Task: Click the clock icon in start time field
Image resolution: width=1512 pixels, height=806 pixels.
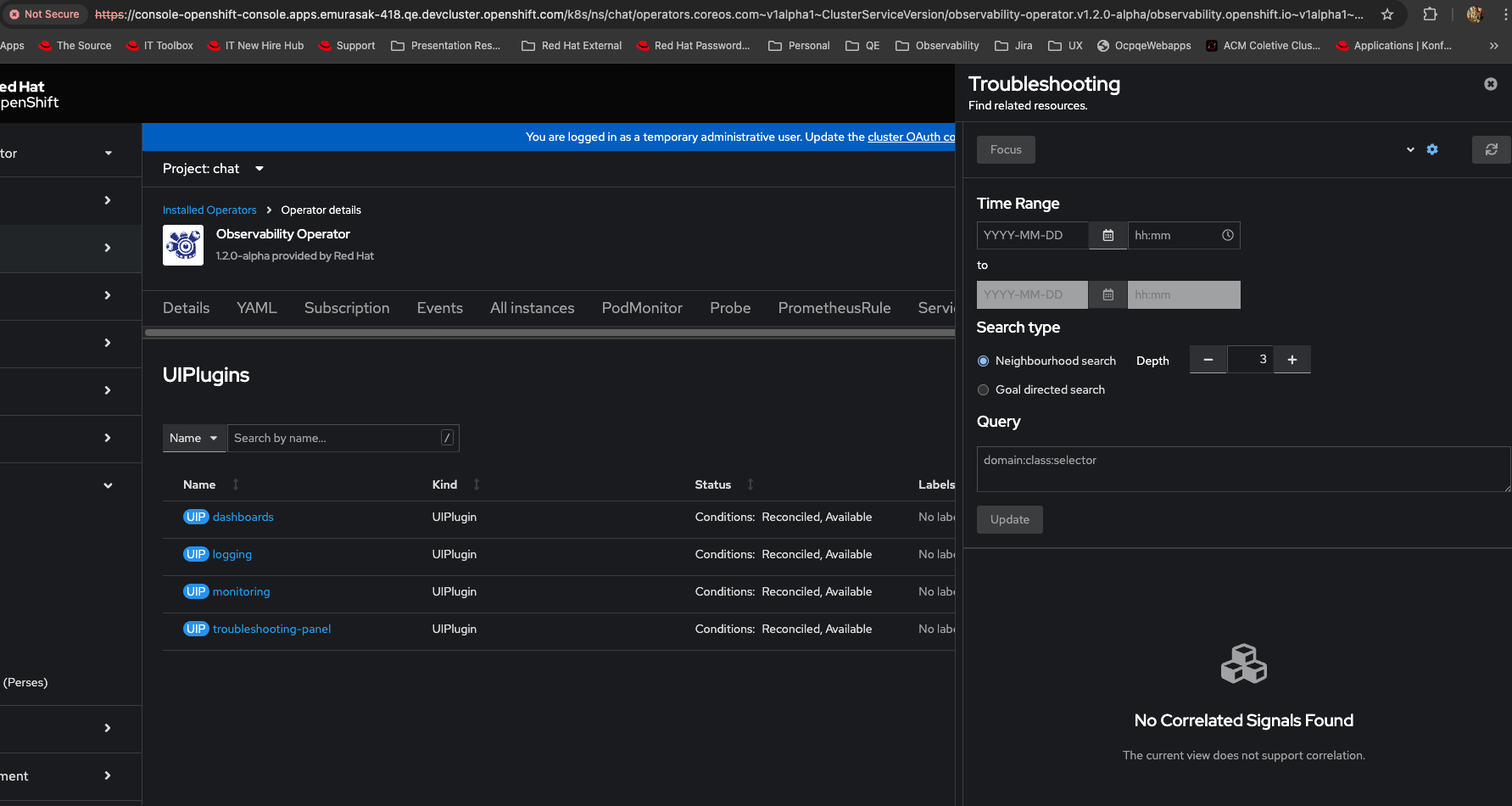Action: point(1227,235)
